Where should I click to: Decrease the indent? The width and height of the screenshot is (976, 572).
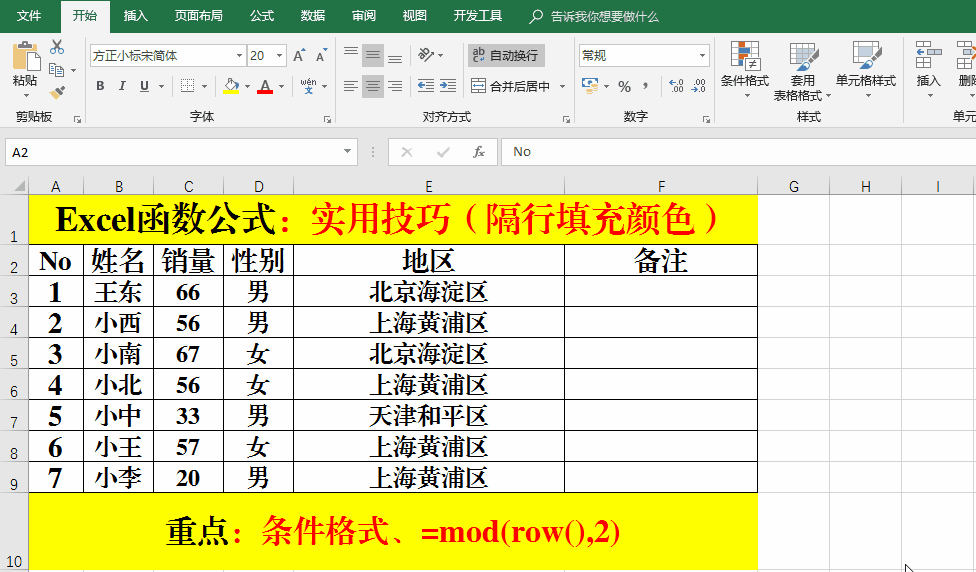point(426,86)
